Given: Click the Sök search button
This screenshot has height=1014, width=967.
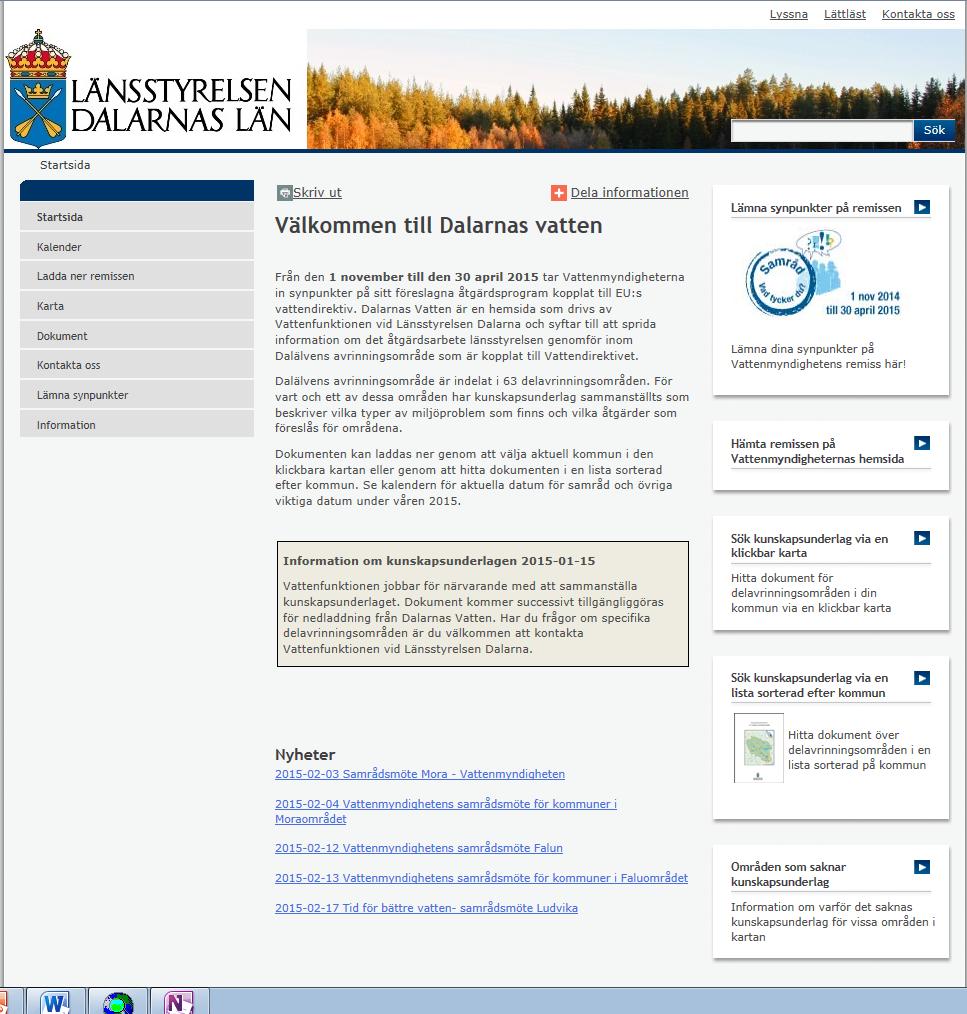Looking at the screenshot, I should coord(934,130).
